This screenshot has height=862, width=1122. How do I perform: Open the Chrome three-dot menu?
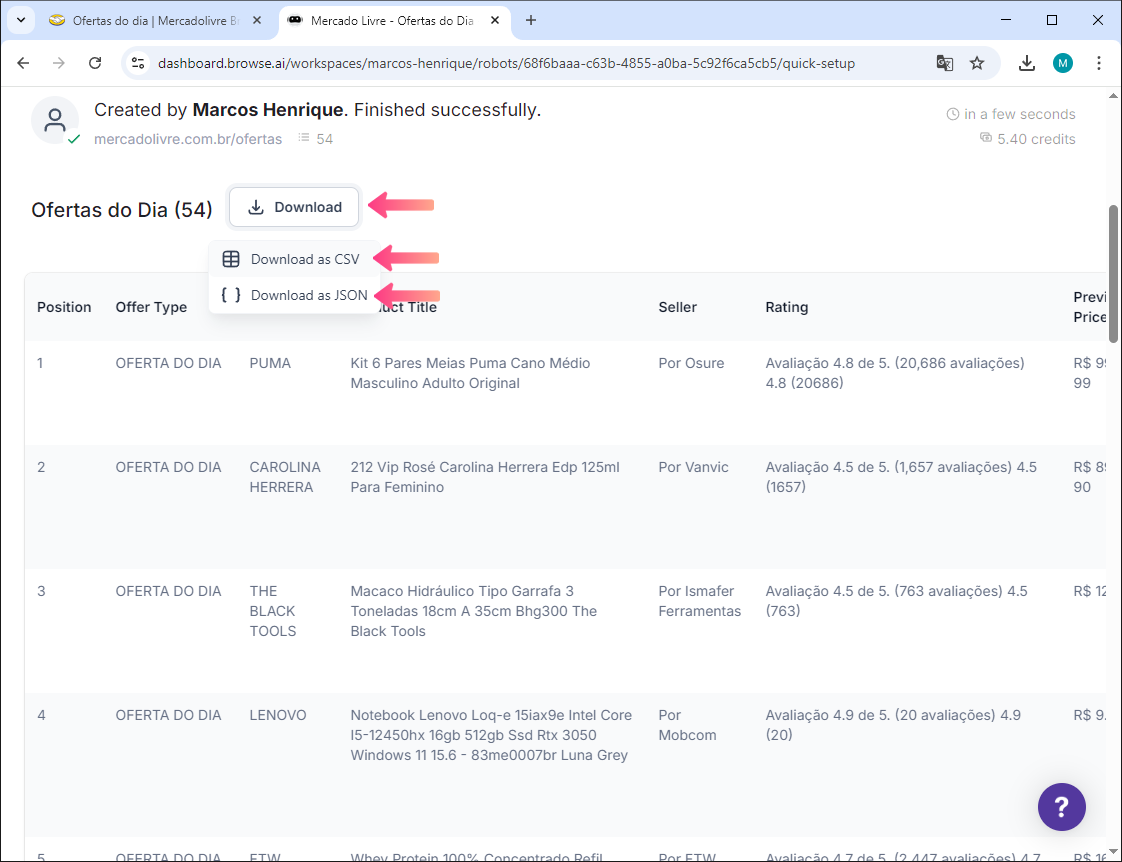[1098, 63]
